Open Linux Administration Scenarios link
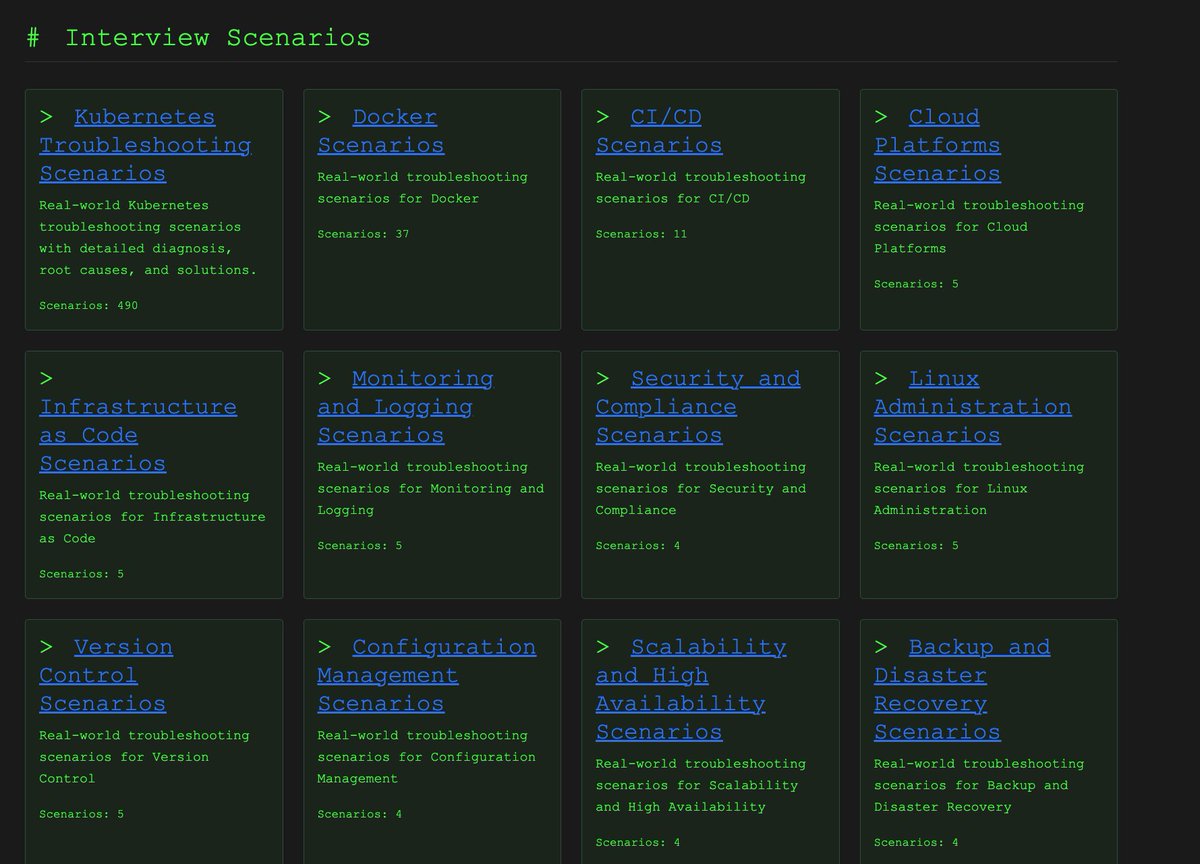The height and width of the screenshot is (864, 1200). (973, 407)
